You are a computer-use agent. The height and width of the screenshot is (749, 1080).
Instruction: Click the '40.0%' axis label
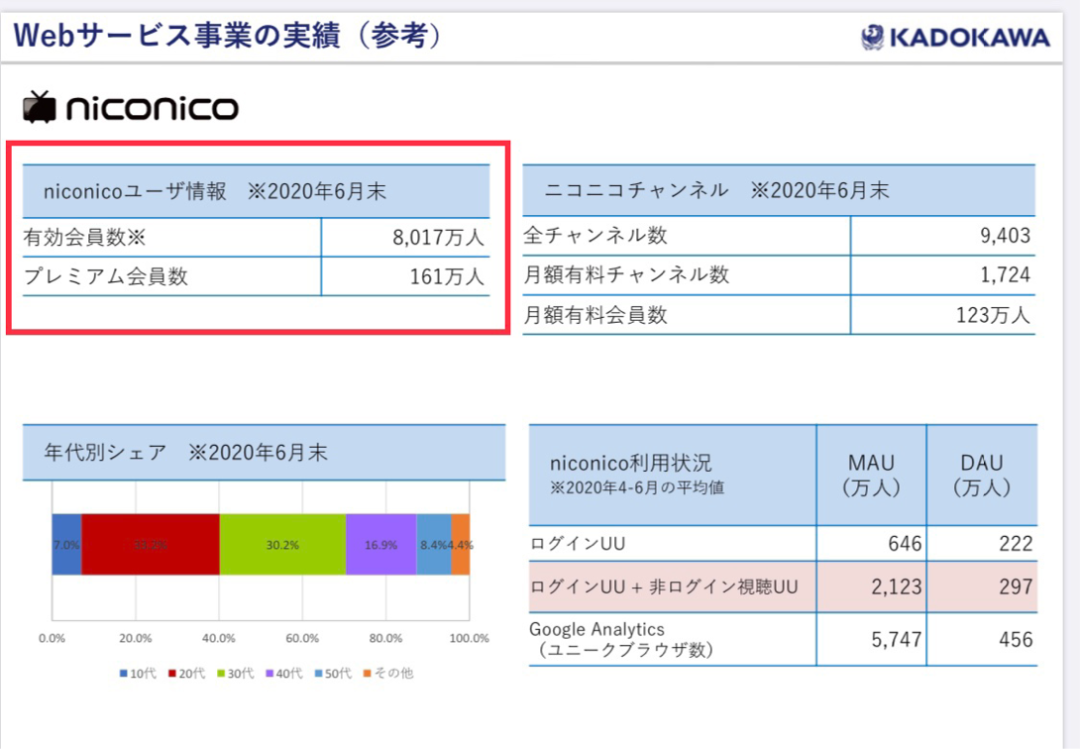point(218,638)
